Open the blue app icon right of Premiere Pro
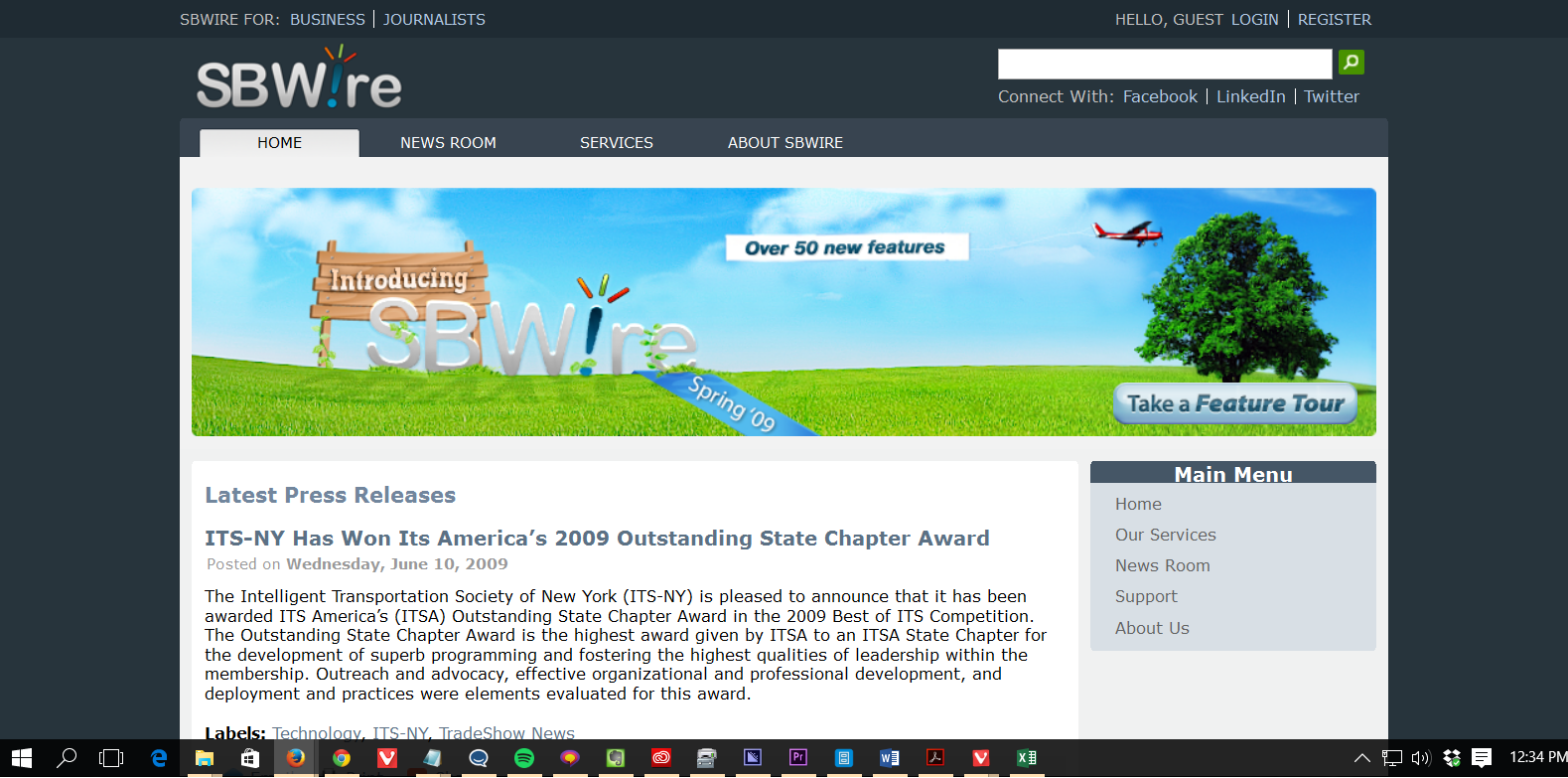 pos(844,758)
